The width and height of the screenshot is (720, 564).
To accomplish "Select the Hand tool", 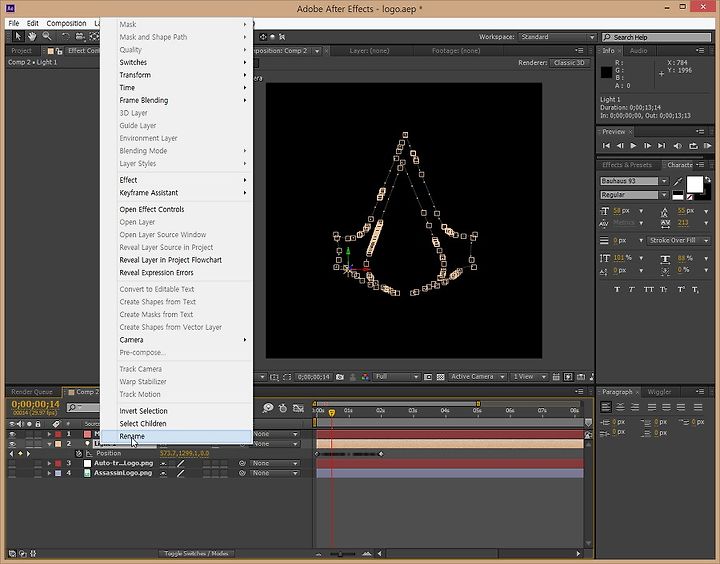I will 32,36.
